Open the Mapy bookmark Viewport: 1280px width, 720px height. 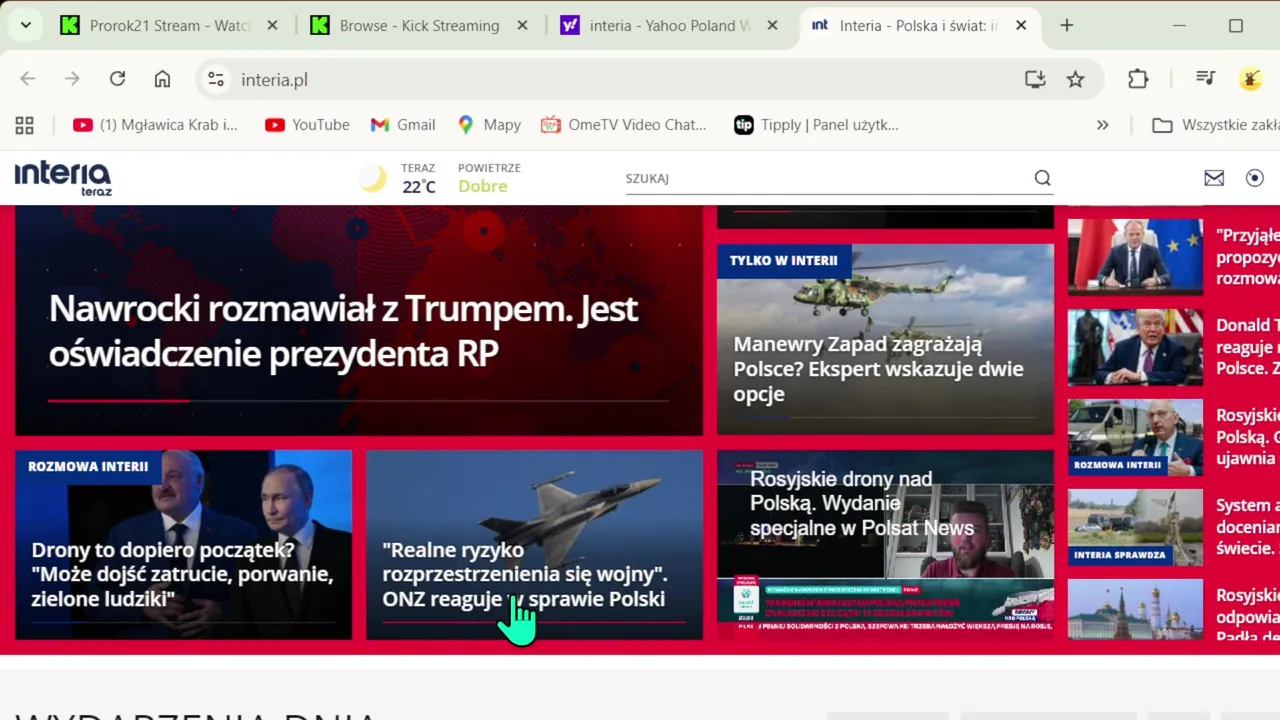pos(489,125)
